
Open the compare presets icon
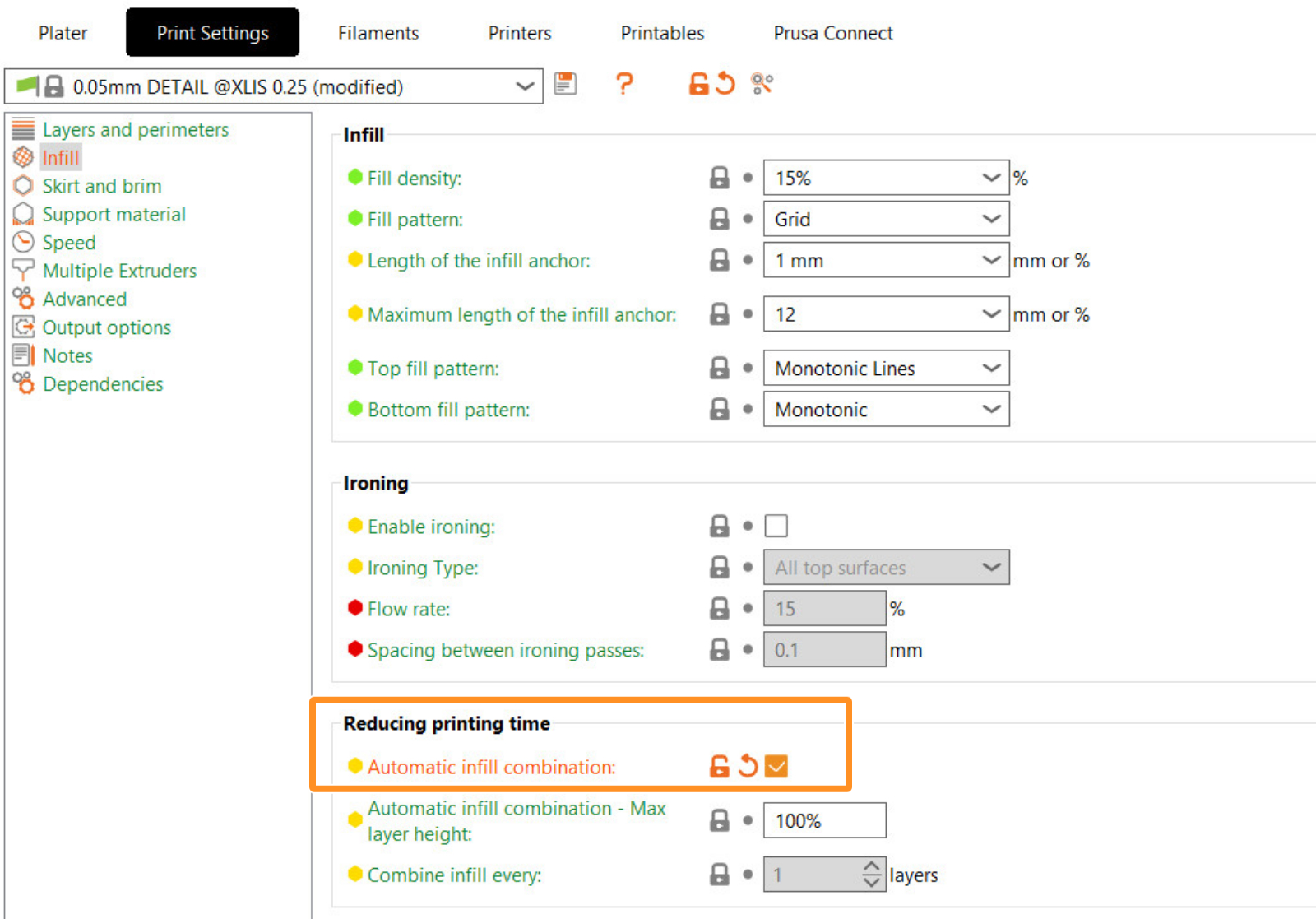point(762,84)
